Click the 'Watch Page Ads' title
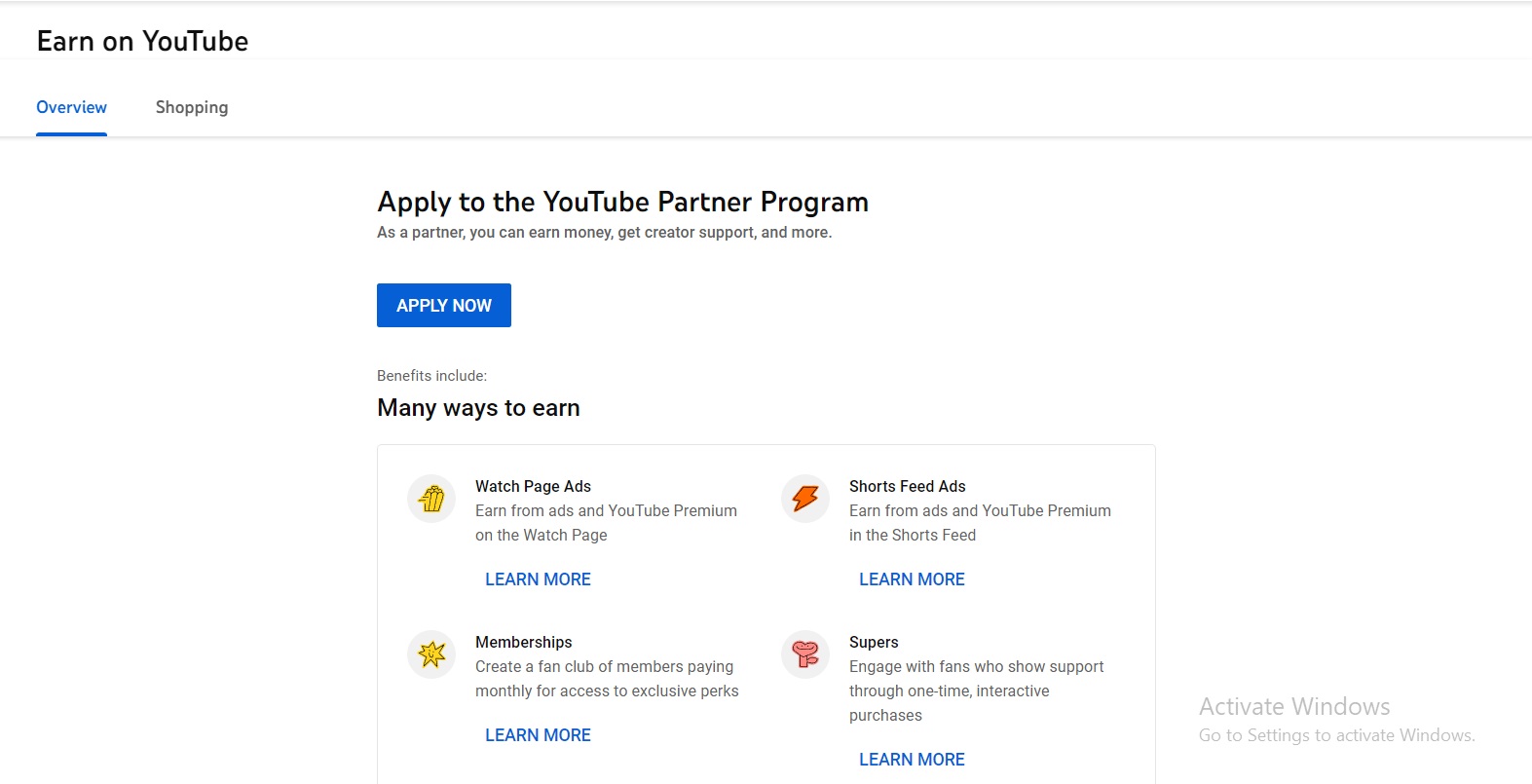Viewport: 1532px width, 784px height. click(533, 486)
